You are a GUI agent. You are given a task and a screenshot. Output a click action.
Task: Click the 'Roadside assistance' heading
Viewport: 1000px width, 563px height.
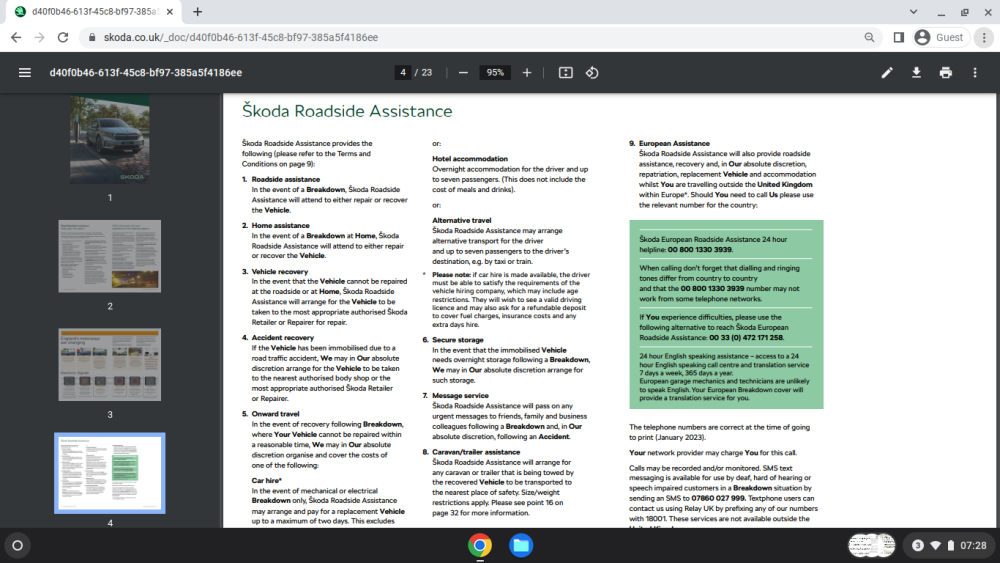point(286,180)
